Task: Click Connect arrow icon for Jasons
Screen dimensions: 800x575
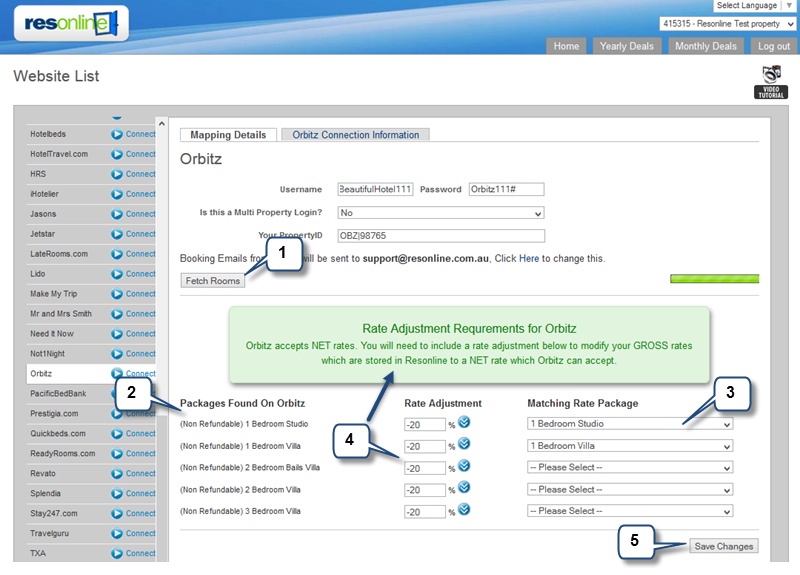Action: pos(117,214)
